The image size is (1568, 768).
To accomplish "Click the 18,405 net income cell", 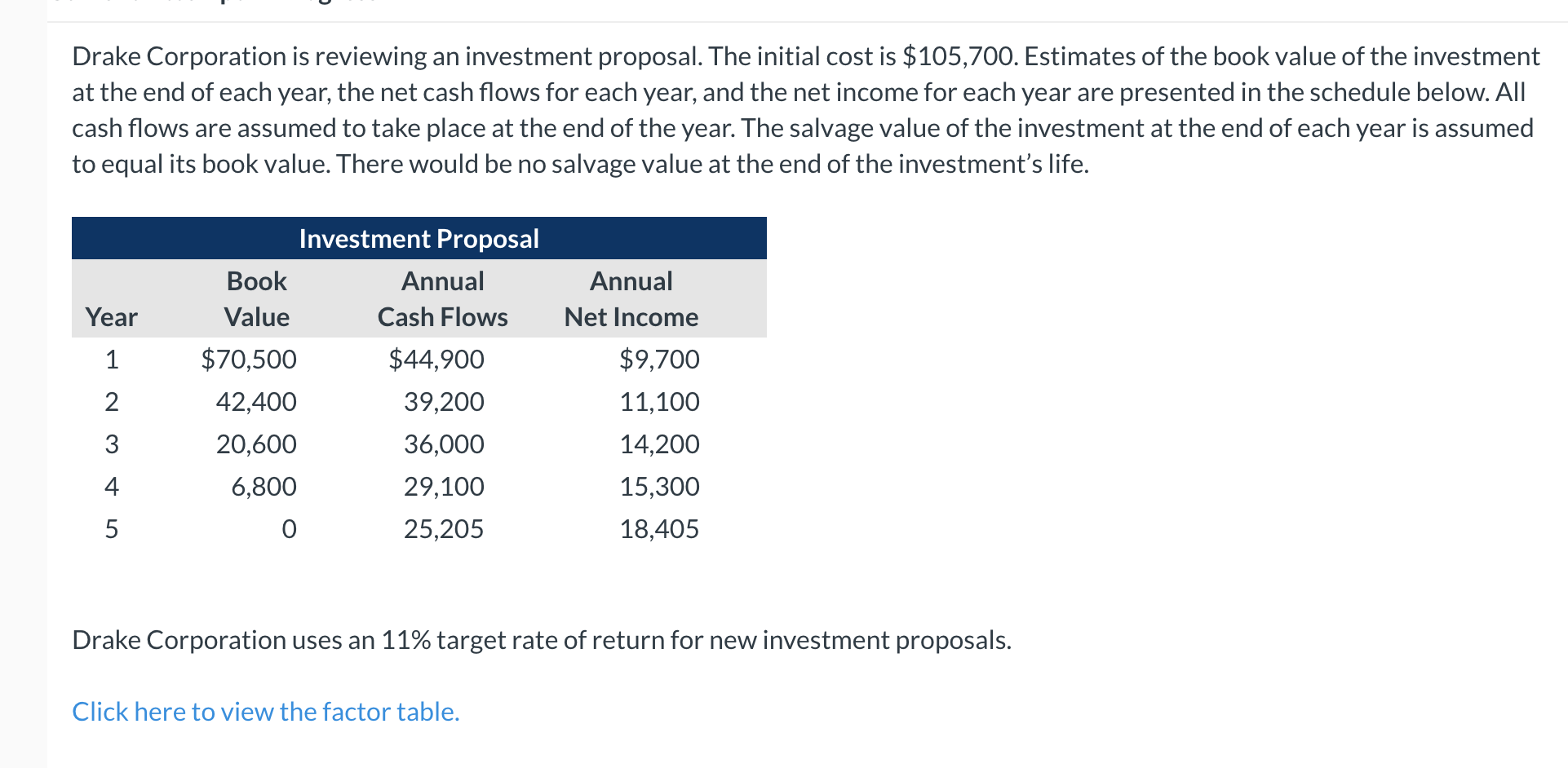I will (x=659, y=528).
